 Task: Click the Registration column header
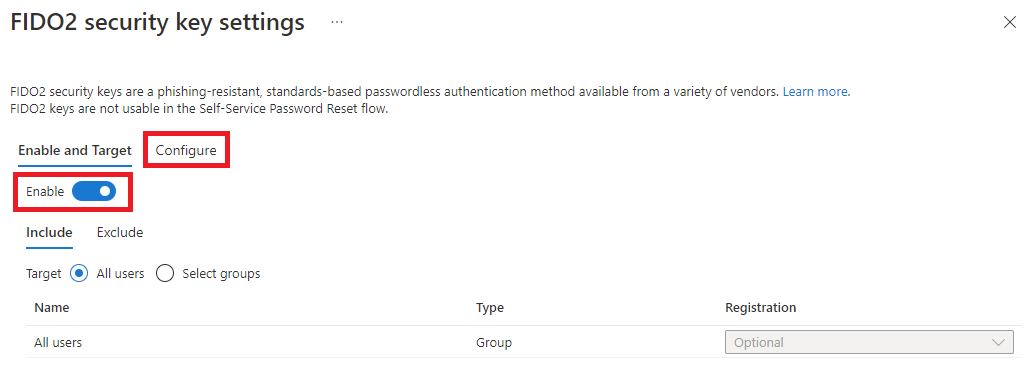(760, 308)
